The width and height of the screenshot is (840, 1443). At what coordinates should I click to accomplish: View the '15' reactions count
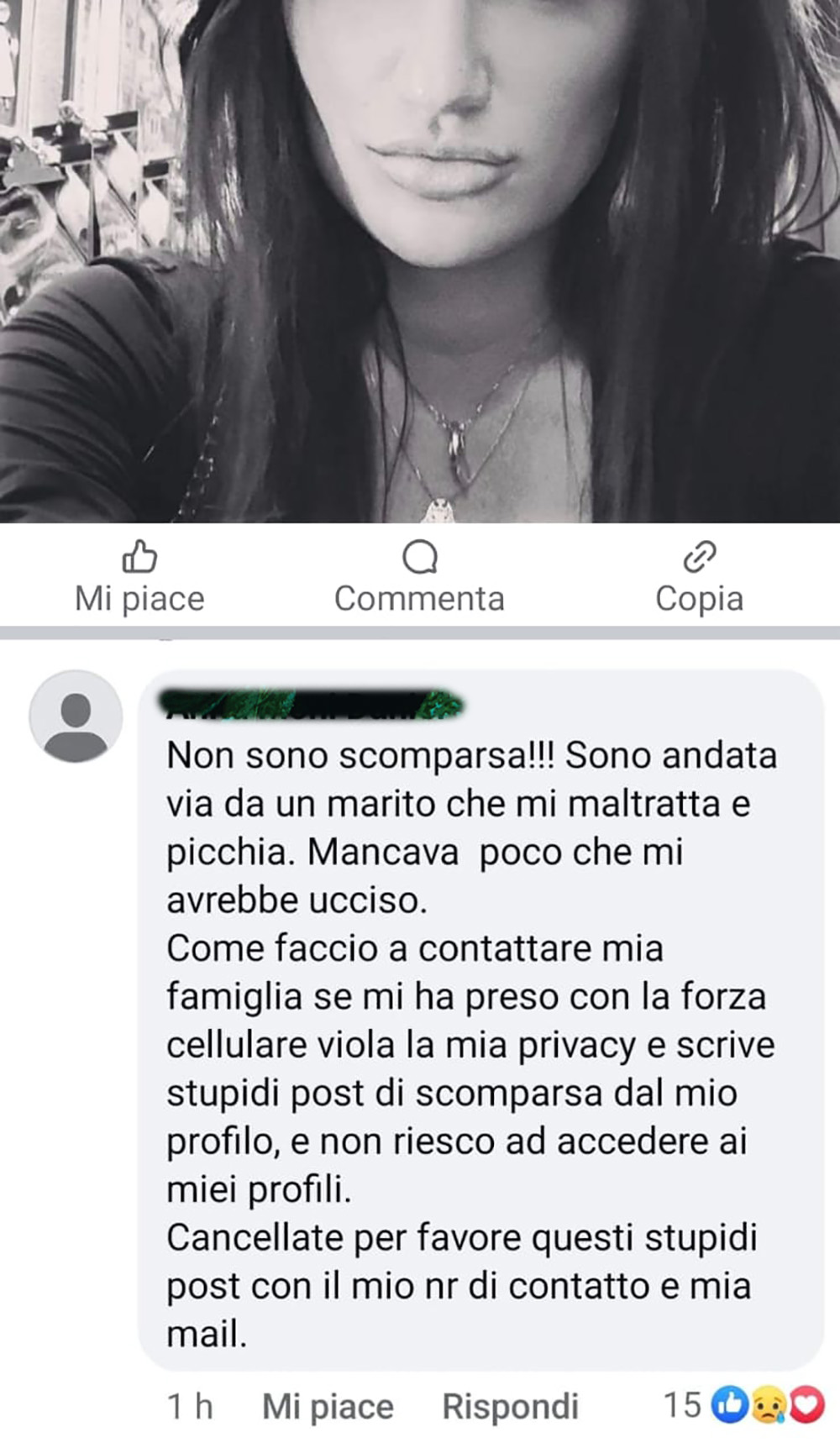(x=682, y=1404)
